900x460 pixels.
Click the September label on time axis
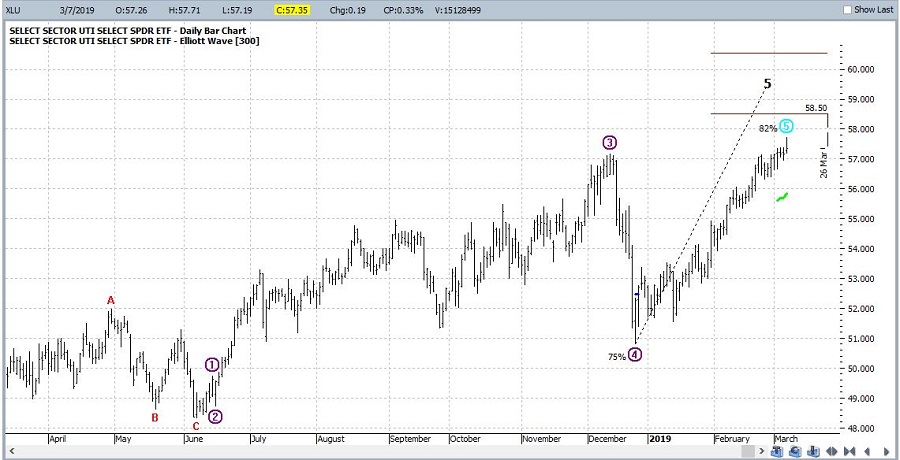point(410,439)
